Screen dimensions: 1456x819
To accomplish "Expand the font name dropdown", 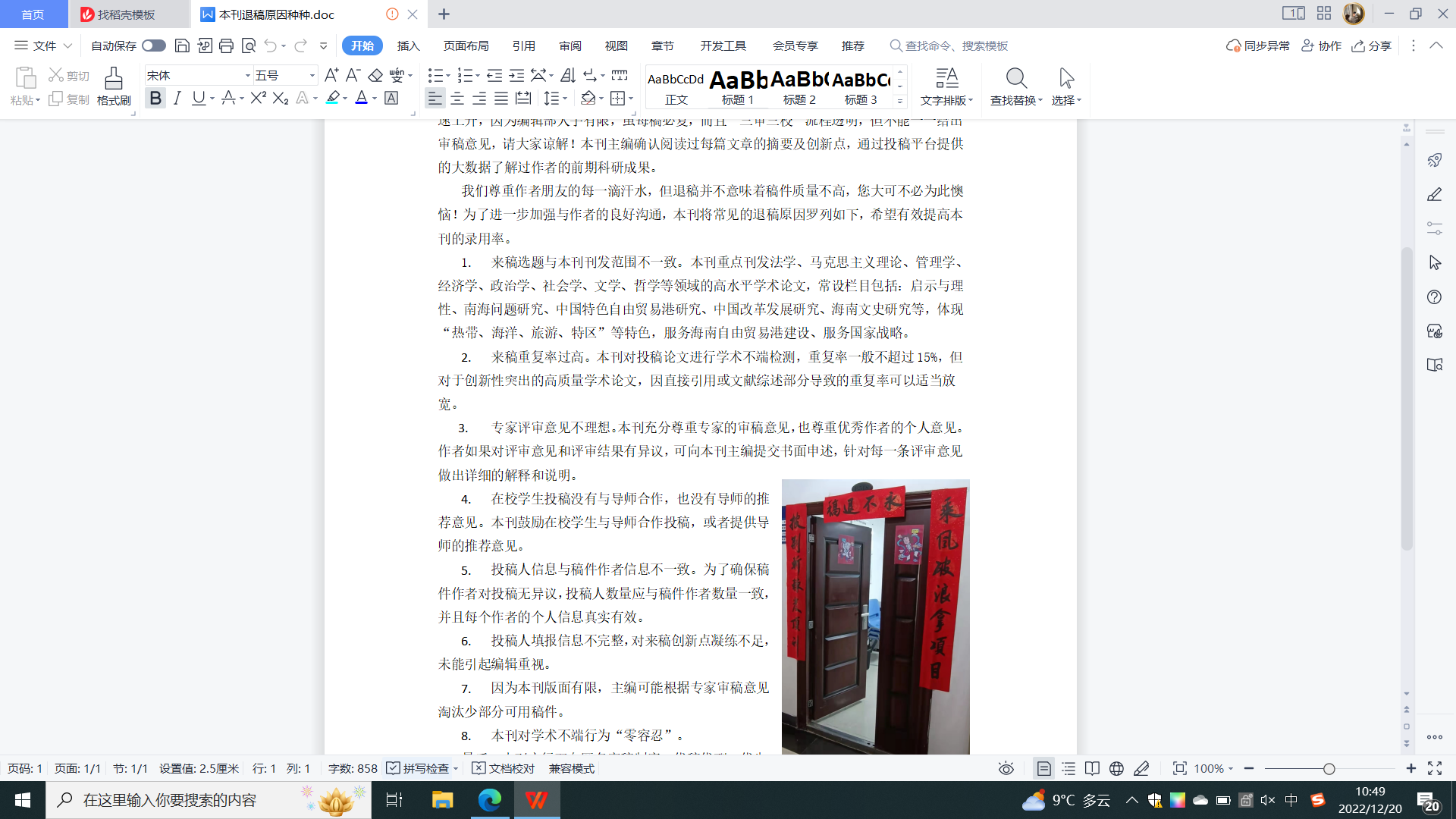I will [247, 76].
